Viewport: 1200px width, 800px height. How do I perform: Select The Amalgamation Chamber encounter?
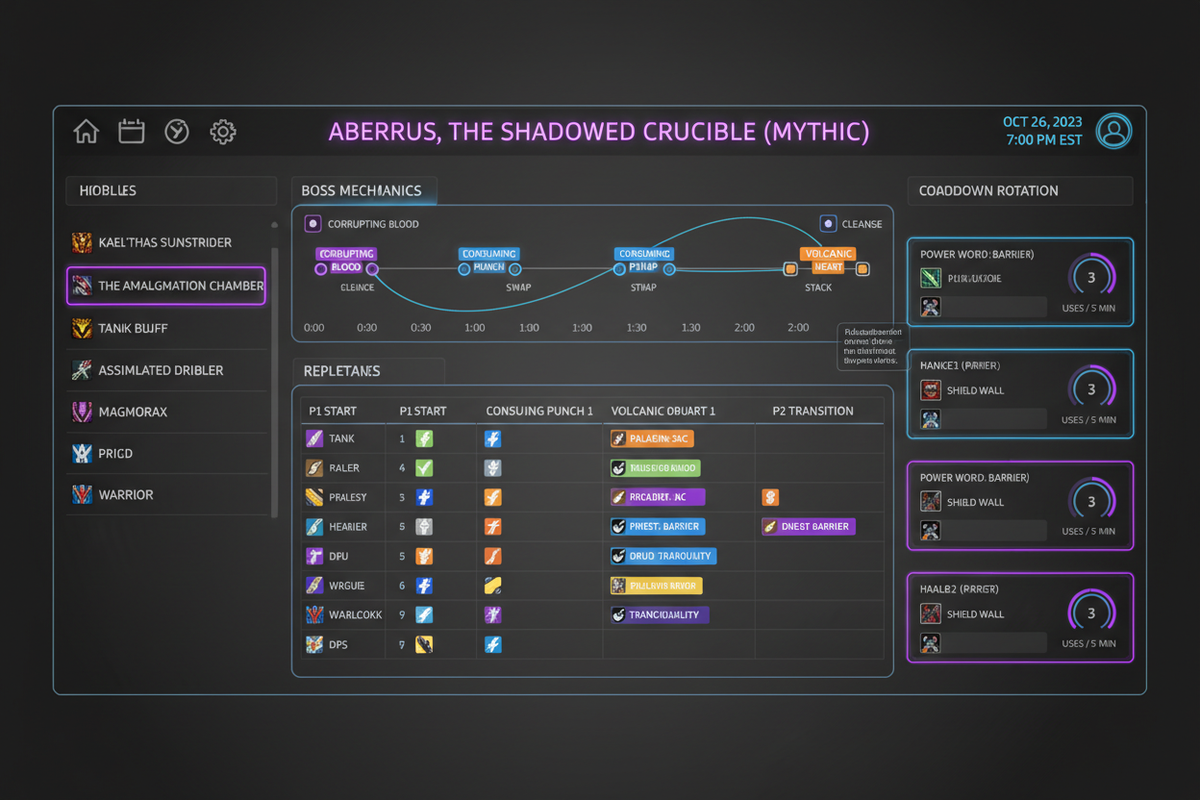pyautogui.click(x=166, y=286)
